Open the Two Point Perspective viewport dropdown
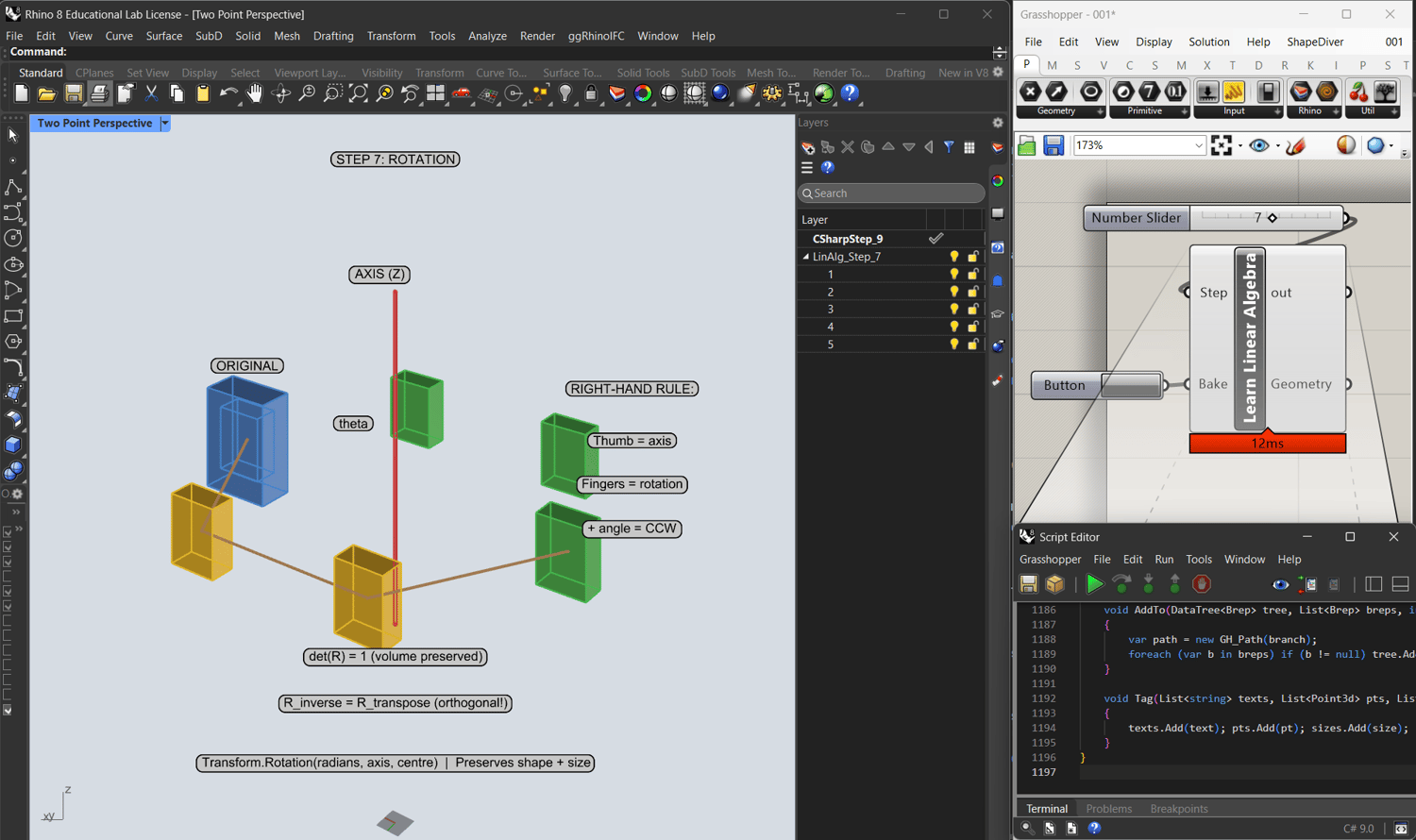The width and height of the screenshot is (1416, 840). 165,124
